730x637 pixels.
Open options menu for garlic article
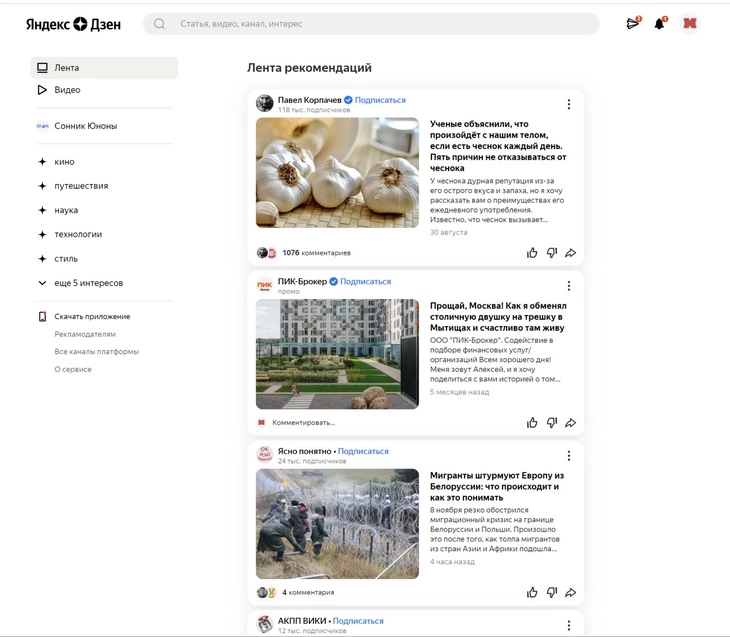pos(568,104)
